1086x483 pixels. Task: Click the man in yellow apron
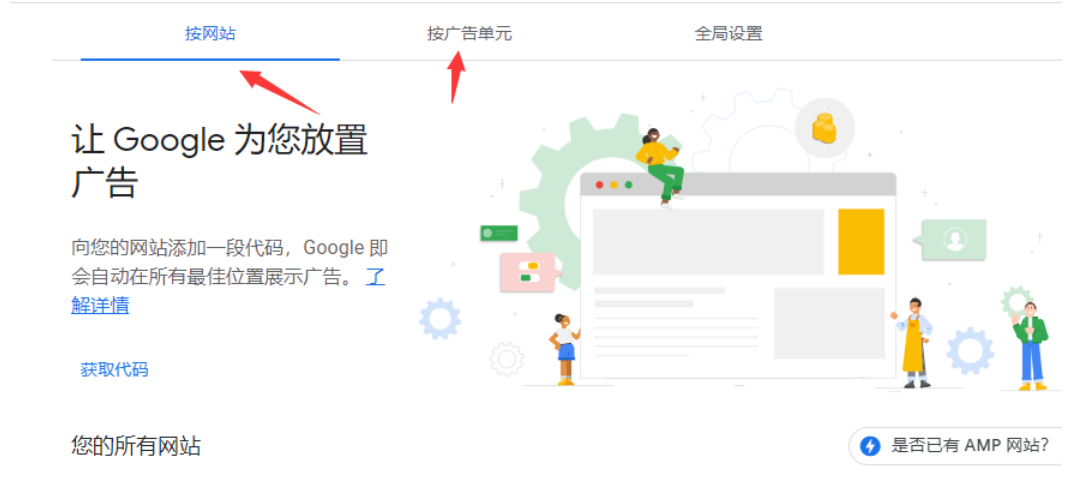[914, 342]
